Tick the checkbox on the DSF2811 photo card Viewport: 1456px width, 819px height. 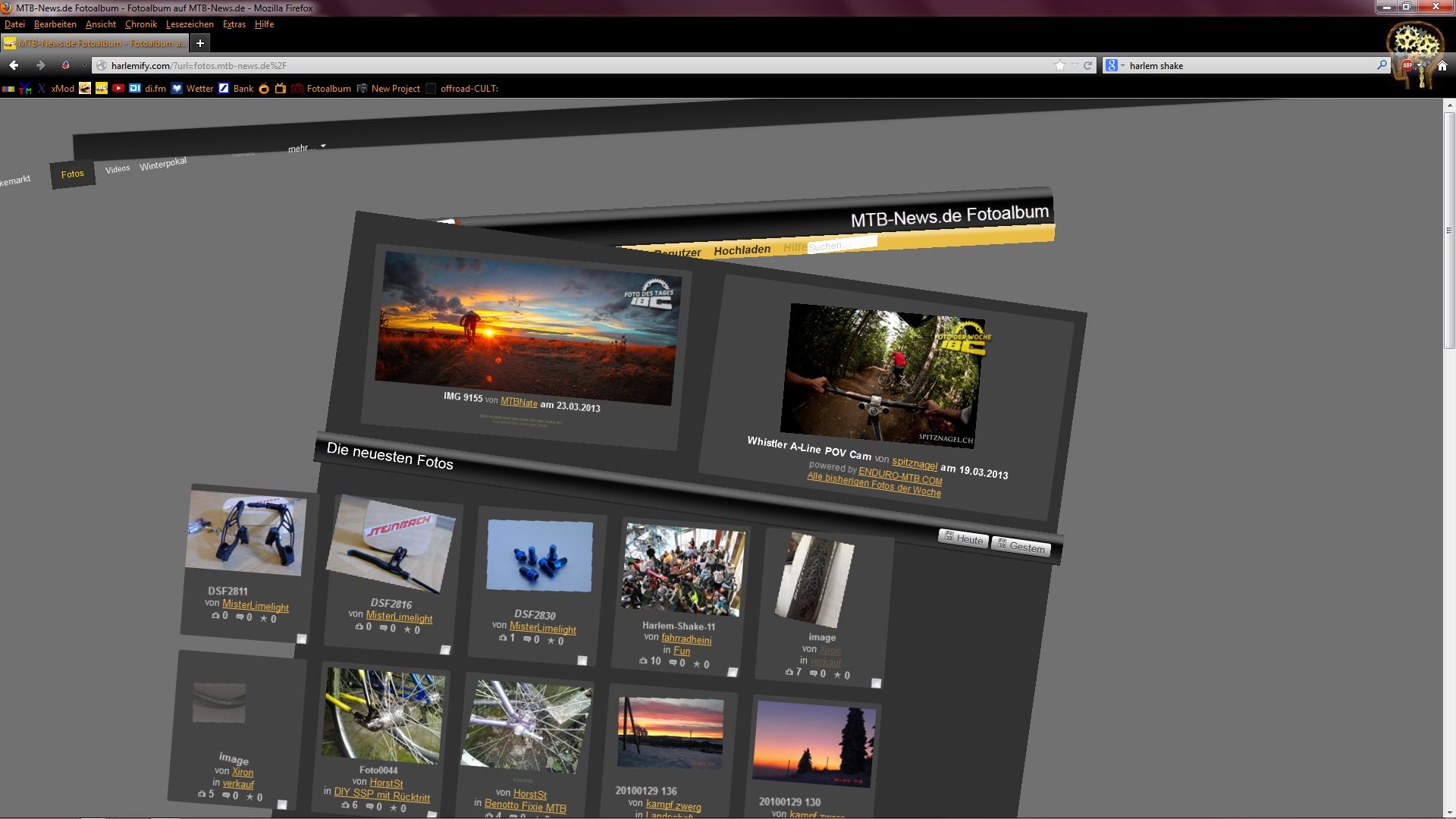point(301,639)
